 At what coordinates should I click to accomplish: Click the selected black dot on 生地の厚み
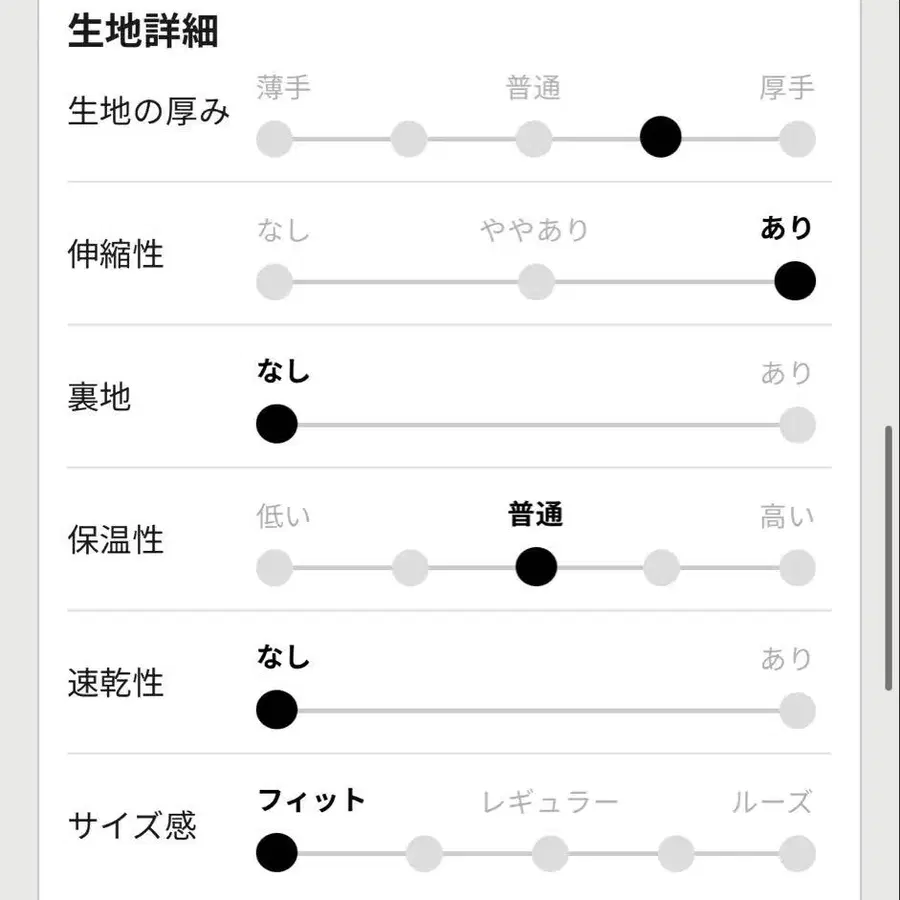660,137
